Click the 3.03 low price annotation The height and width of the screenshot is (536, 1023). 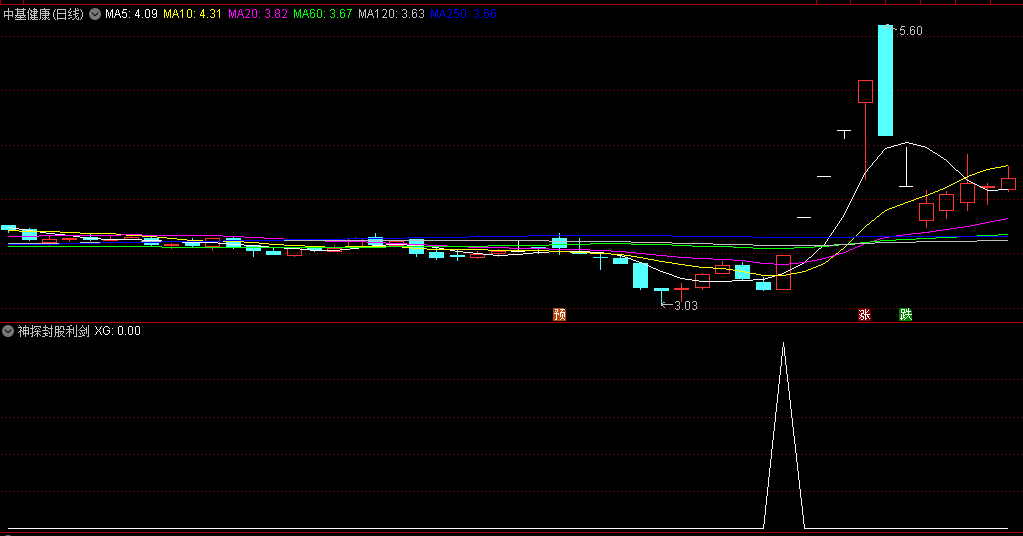coord(686,306)
